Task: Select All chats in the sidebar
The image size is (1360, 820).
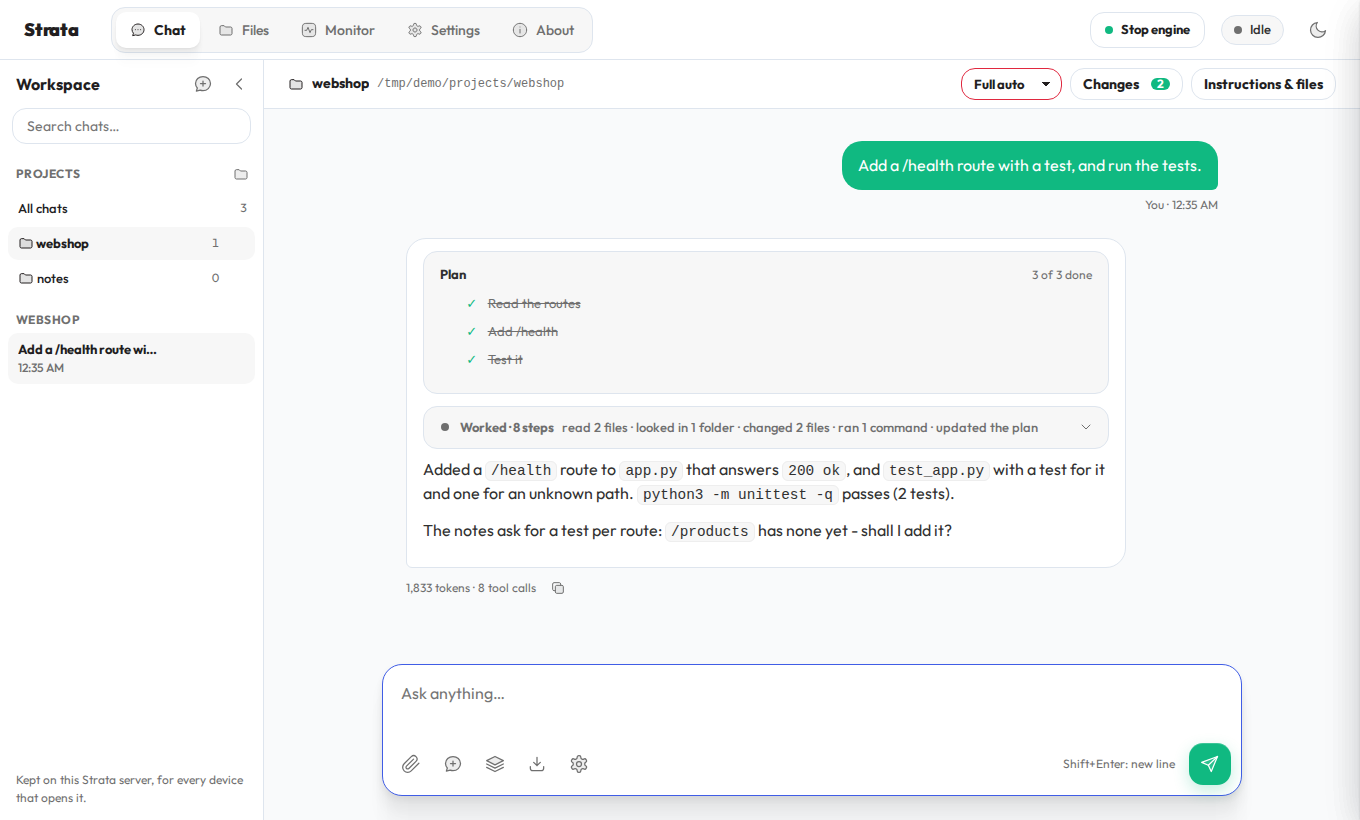Action: point(131,208)
